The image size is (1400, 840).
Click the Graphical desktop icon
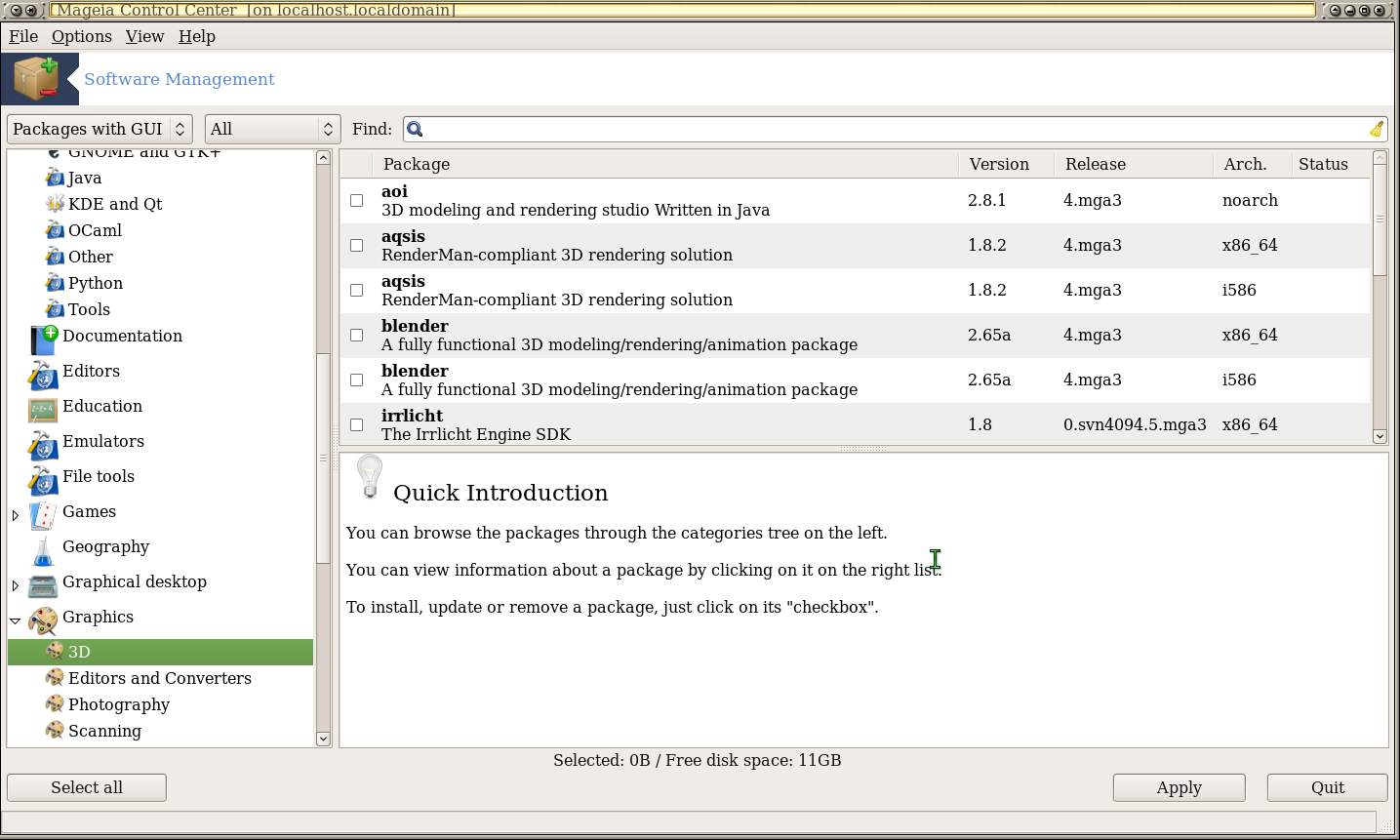pyautogui.click(x=43, y=585)
